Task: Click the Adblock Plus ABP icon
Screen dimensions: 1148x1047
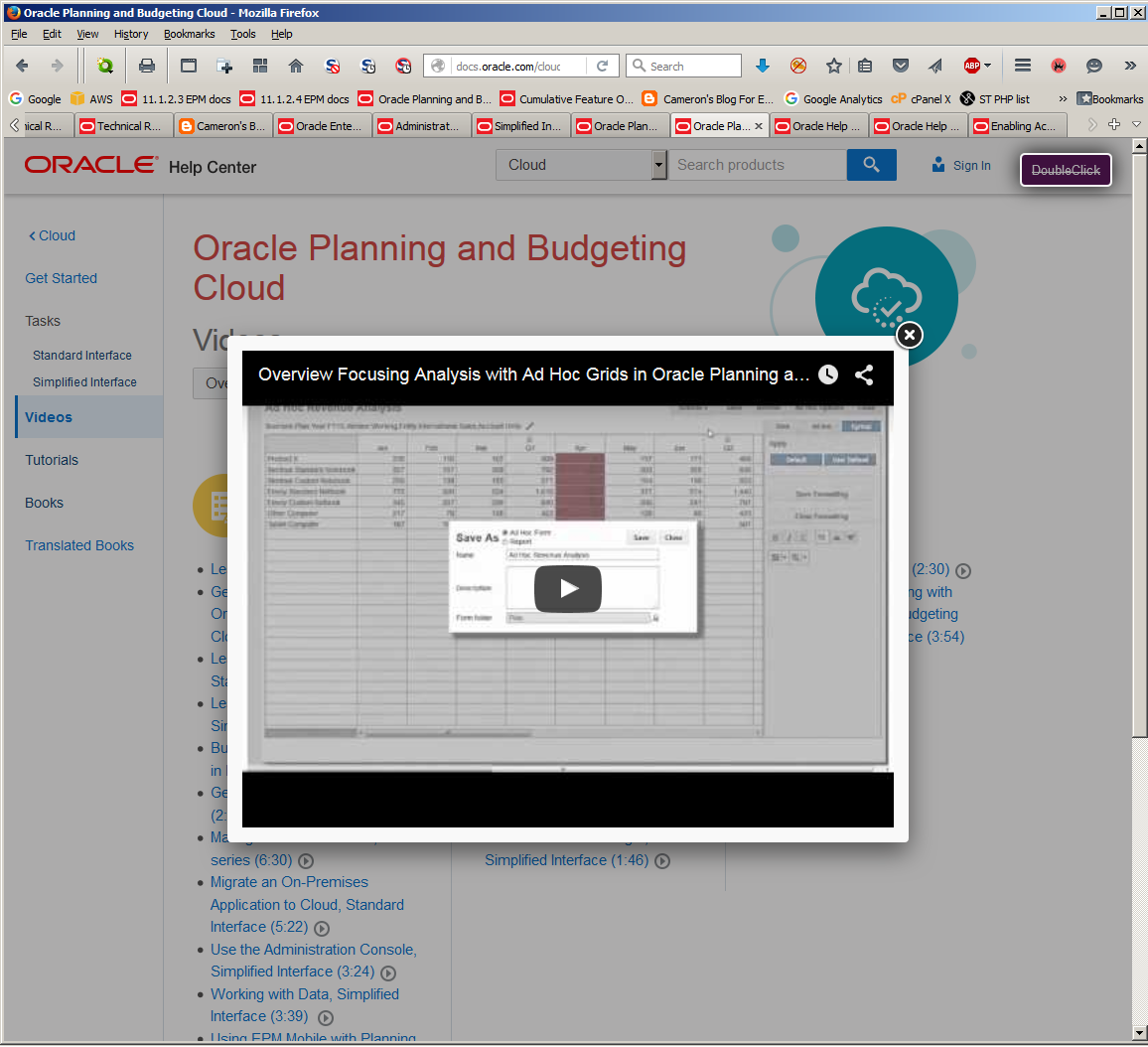Action: [x=972, y=66]
